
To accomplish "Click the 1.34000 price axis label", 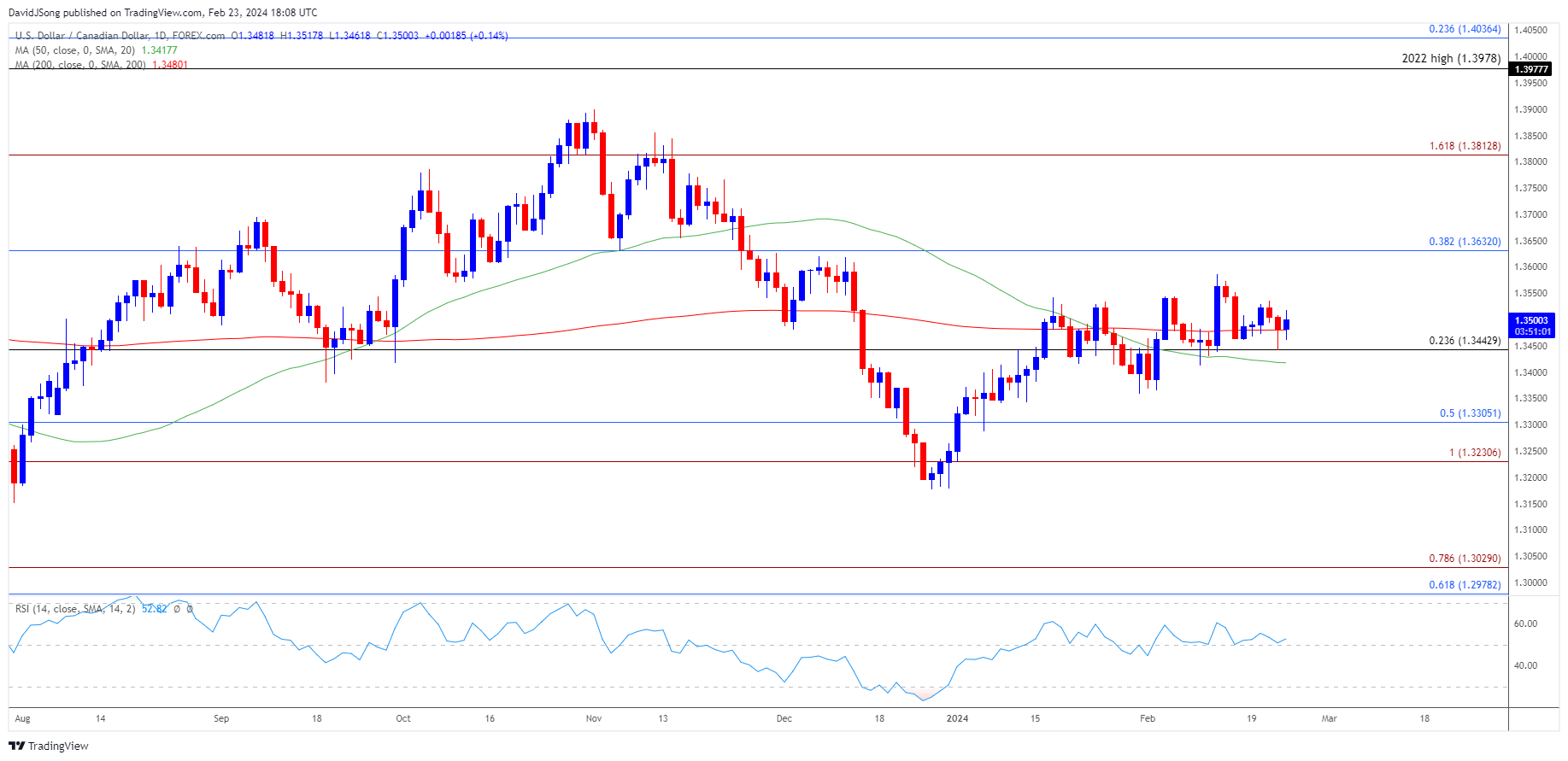I will [x=1530, y=372].
